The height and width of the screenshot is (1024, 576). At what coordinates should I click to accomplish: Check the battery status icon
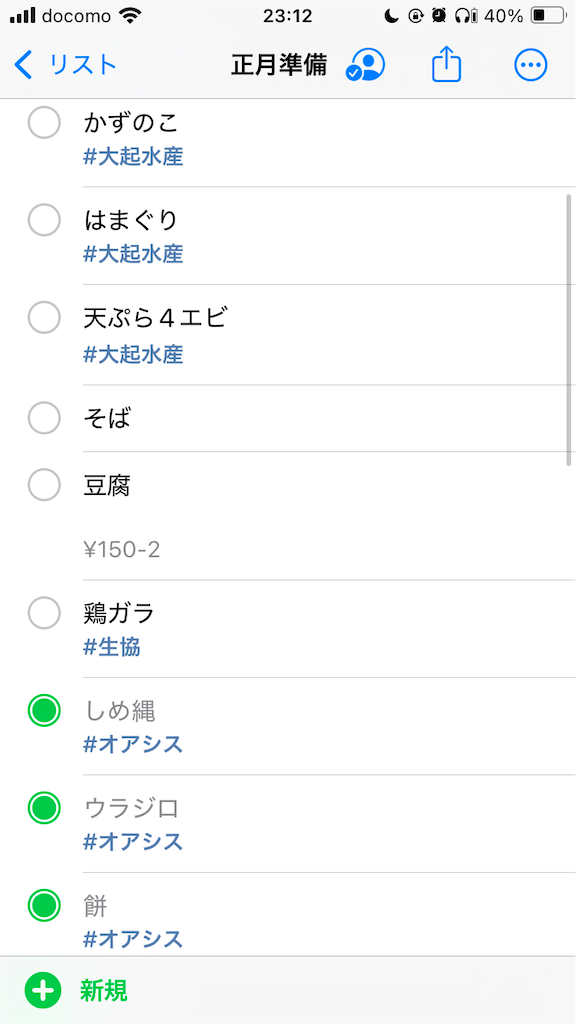[x=547, y=16]
